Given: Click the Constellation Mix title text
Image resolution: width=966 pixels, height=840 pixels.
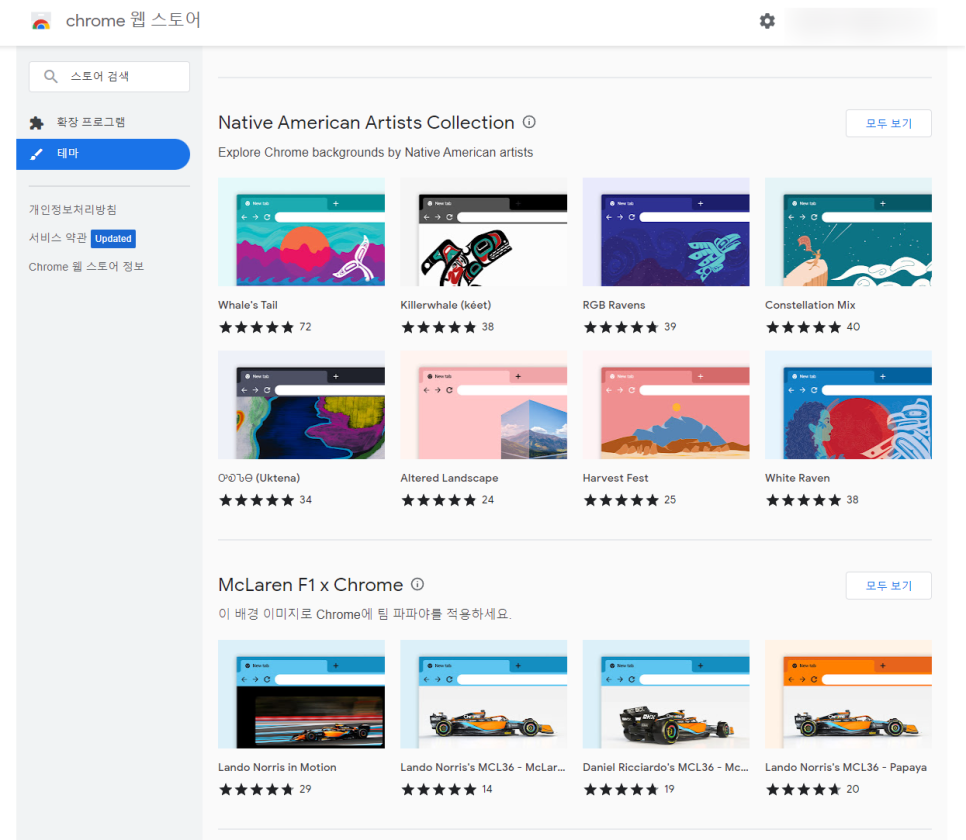Looking at the screenshot, I should point(810,305).
